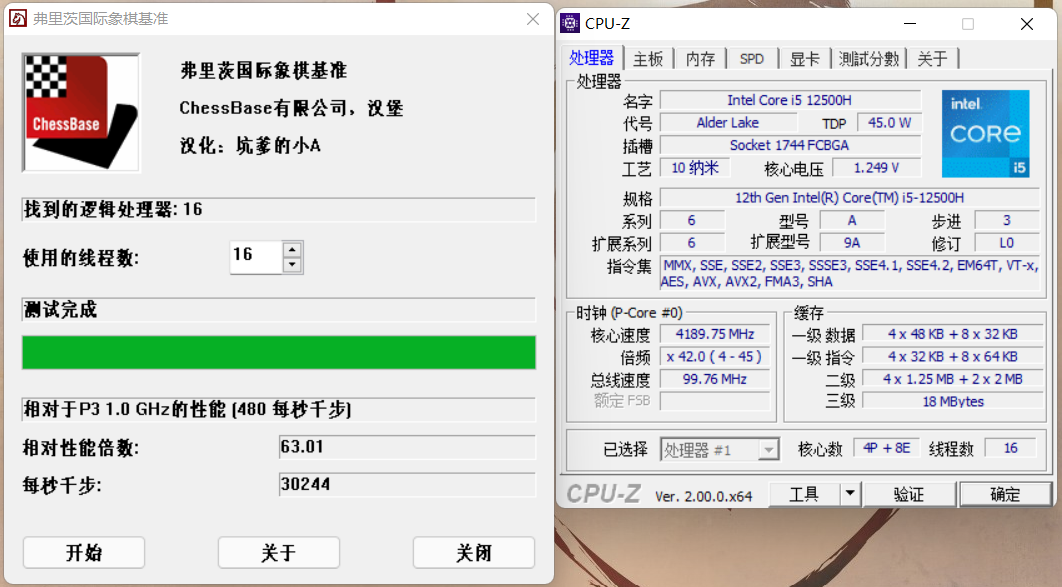Click the CPU-Z title bar icon
The image size is (1062, 587).
click(570, 24)
